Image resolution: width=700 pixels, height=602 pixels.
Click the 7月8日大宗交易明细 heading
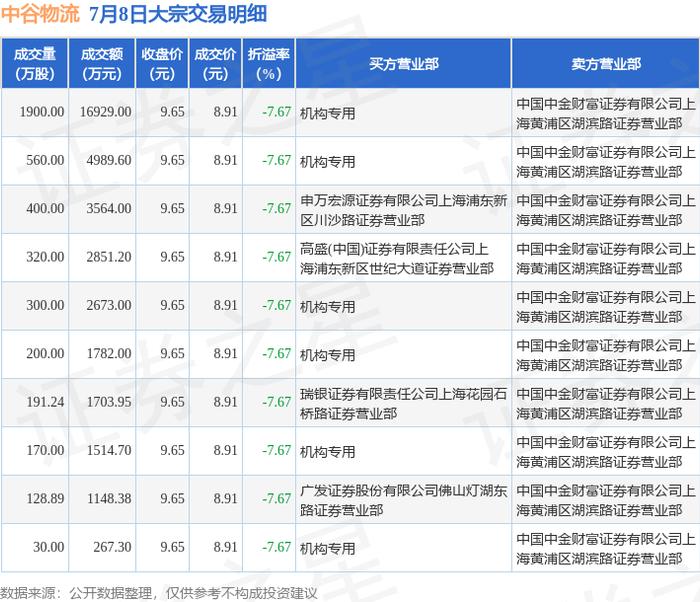coord(178,14)
